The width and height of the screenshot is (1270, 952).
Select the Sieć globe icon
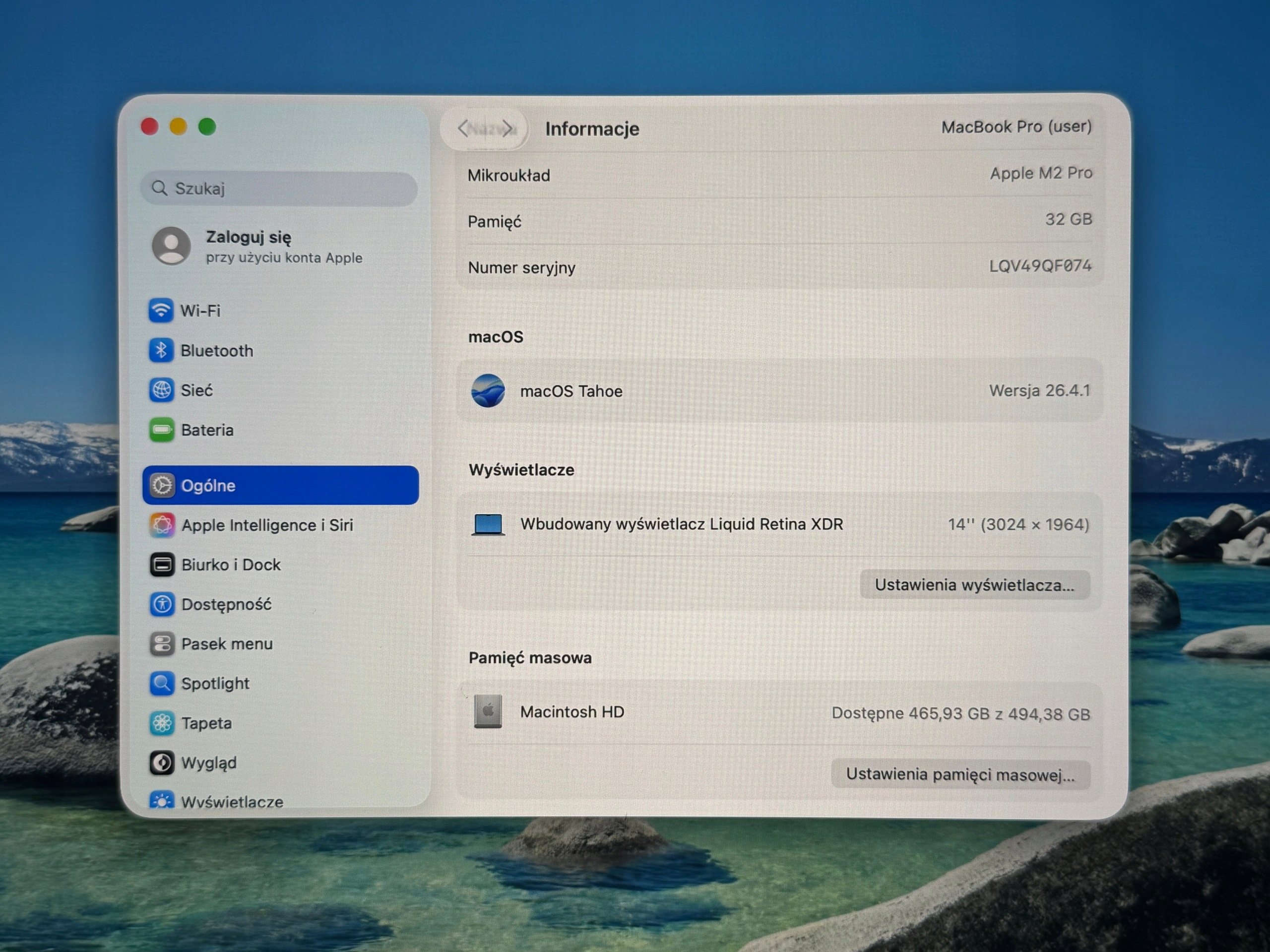tap(161, 390)
